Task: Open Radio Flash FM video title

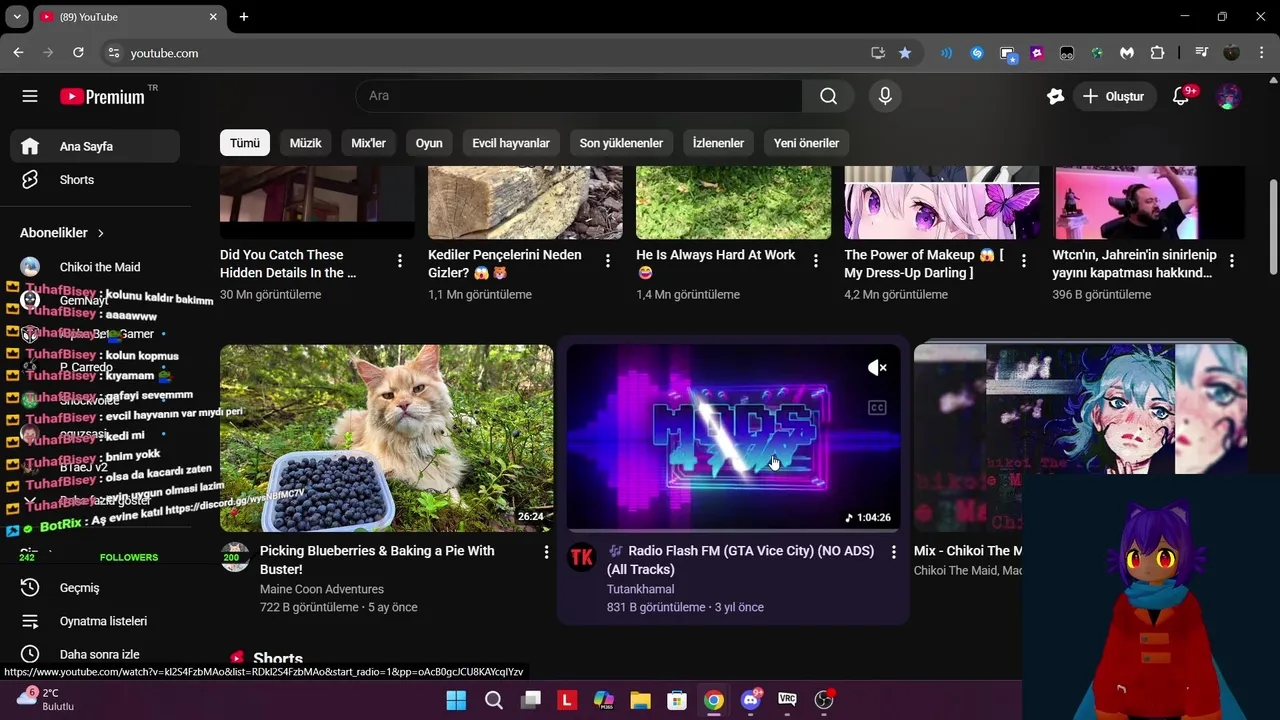Action: click(x=740, y=560)
